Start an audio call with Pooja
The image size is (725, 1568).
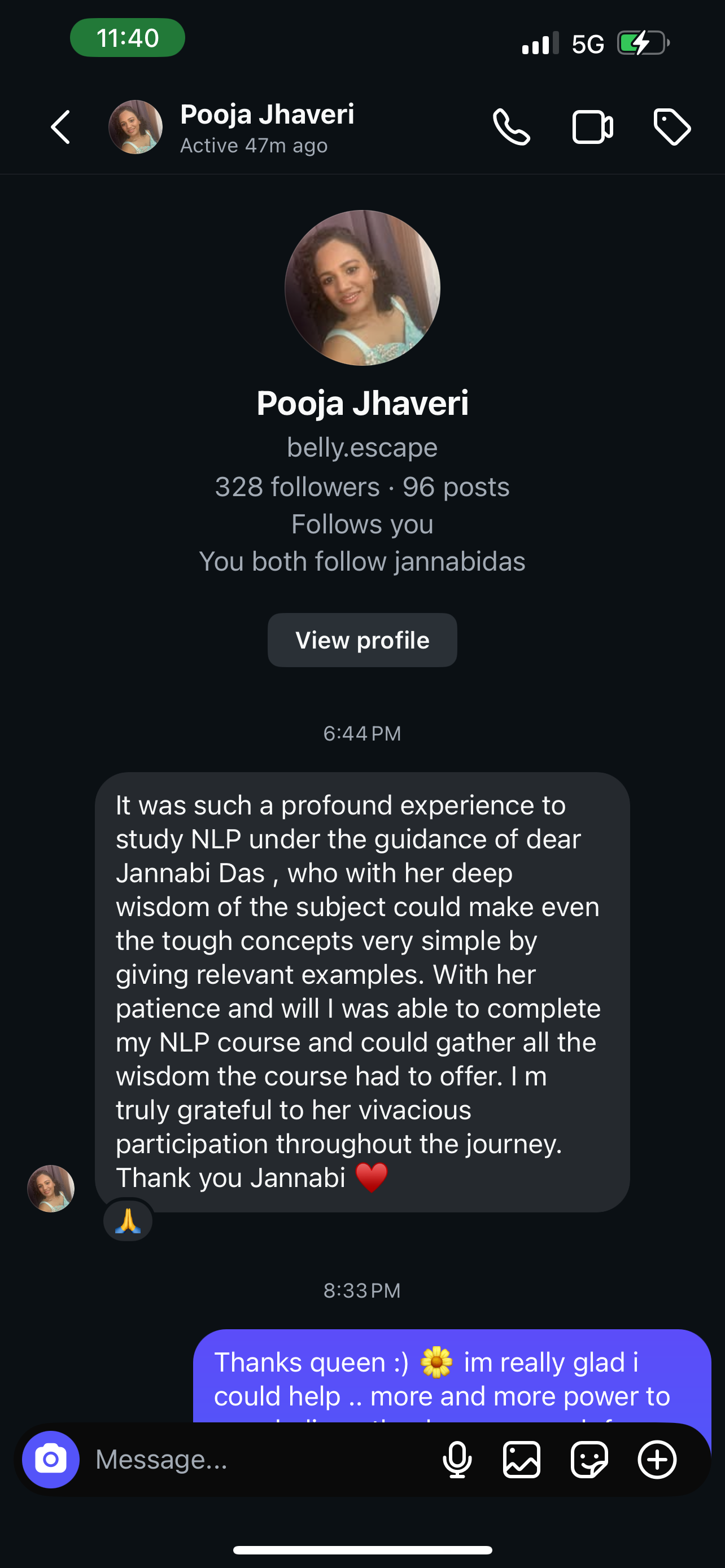[512, 127]
